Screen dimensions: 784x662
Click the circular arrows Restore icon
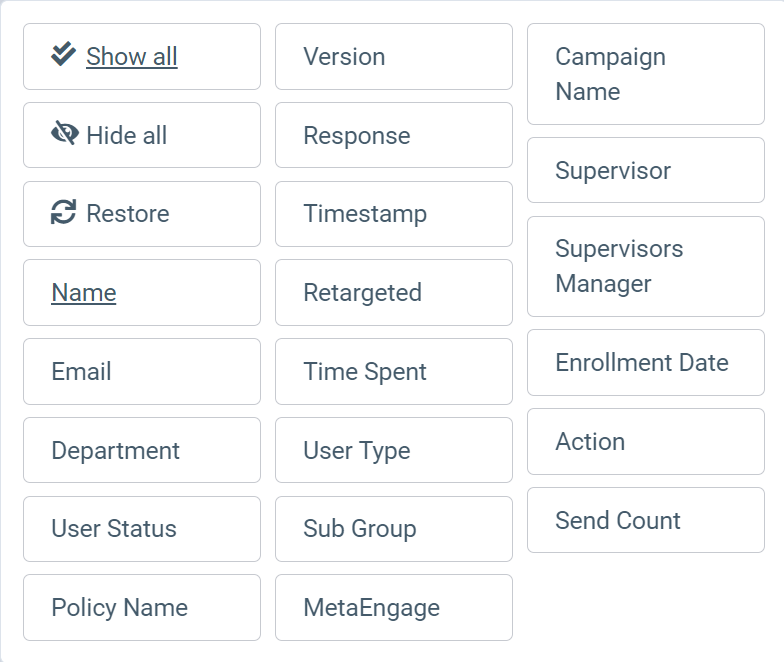pos(64,212)
